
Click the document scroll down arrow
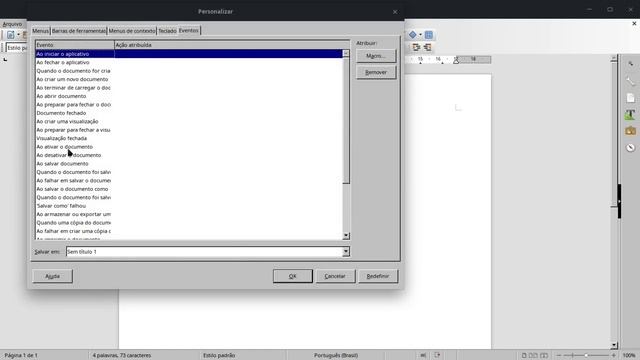point(613,345)
